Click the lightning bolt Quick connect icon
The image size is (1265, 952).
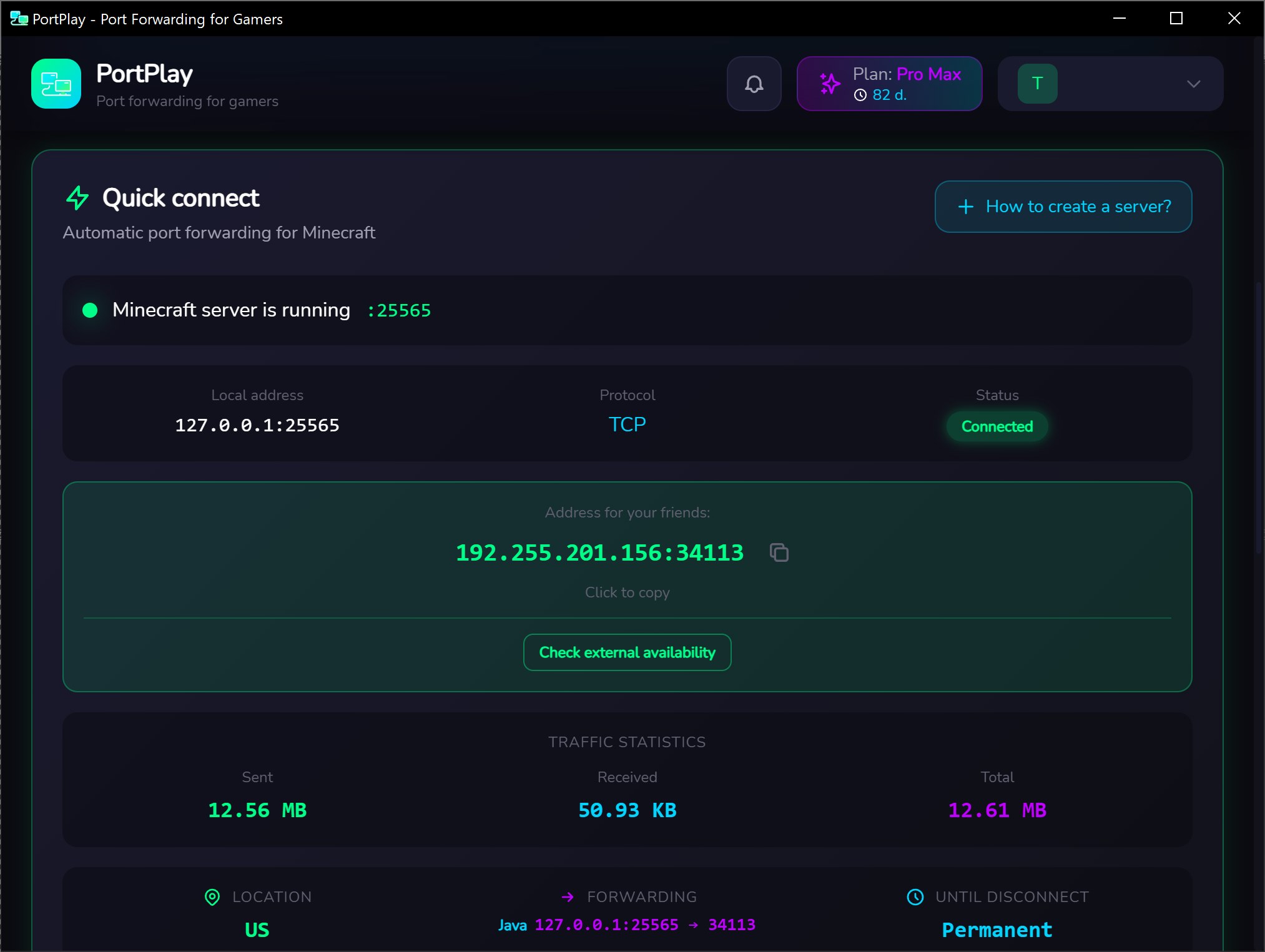coord(77,198)
